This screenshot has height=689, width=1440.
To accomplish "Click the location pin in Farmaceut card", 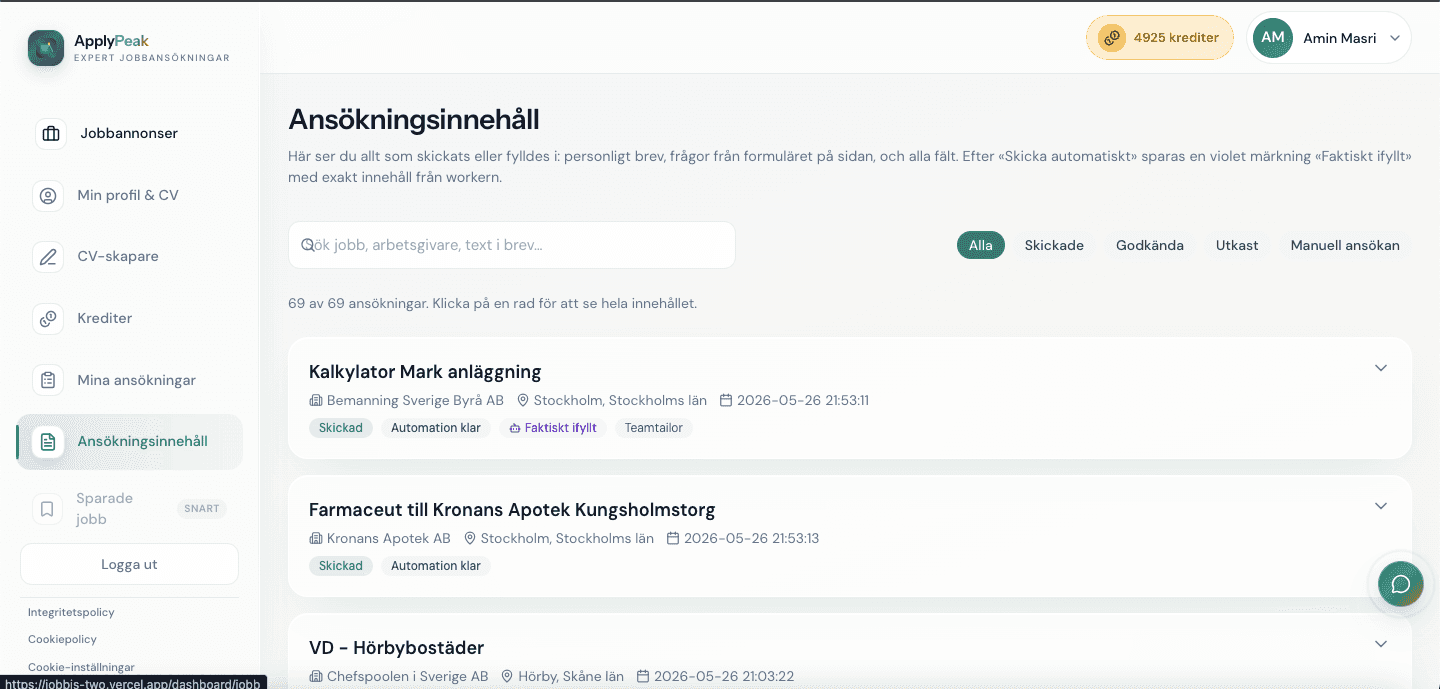I will coord(470,539).
